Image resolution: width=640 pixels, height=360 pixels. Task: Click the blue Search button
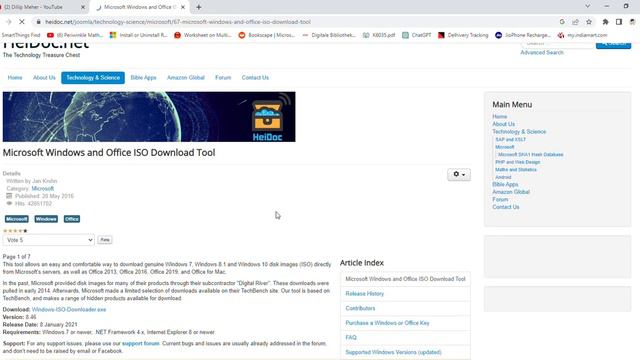[x=613, y=43]
